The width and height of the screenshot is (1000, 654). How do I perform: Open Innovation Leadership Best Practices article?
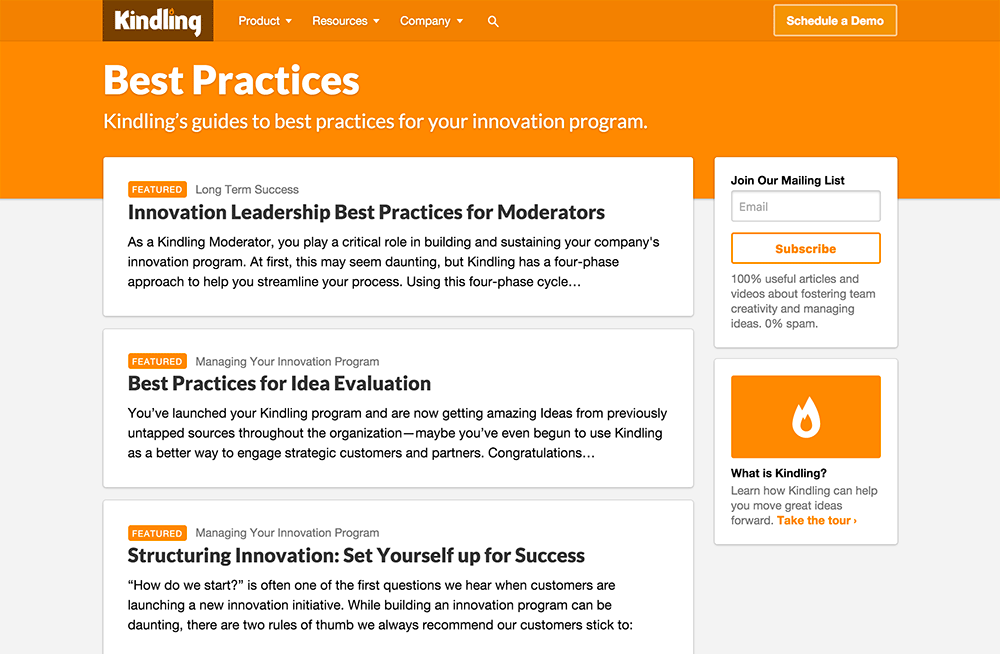(366, 212)
